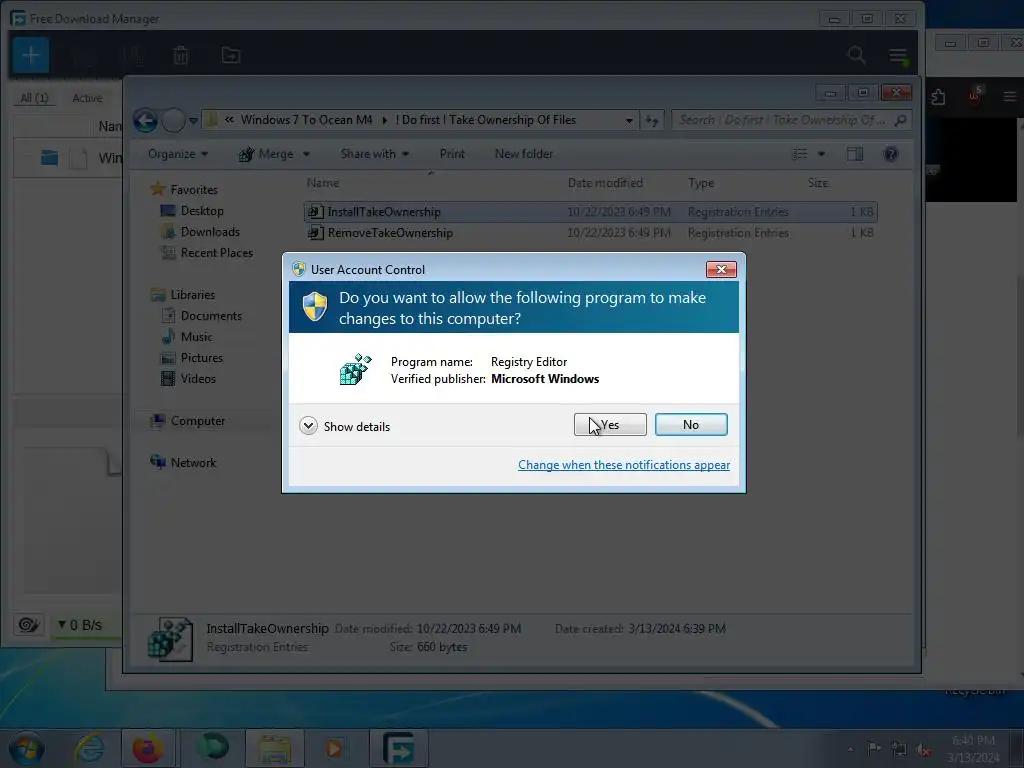Select Computer in the navigation pane
Image resolution: width=1024 pixels, height=768 pixels.
pos(197,421)
